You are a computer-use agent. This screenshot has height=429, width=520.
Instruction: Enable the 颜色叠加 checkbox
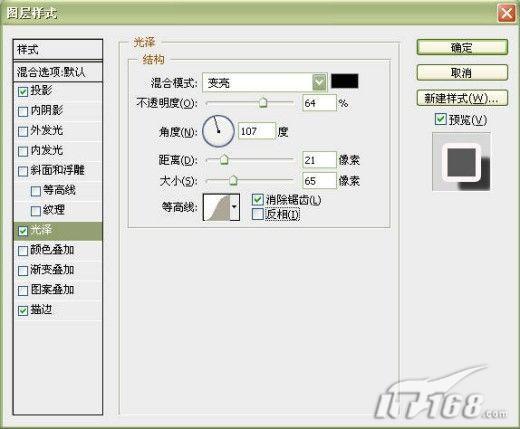pos(23,251)
